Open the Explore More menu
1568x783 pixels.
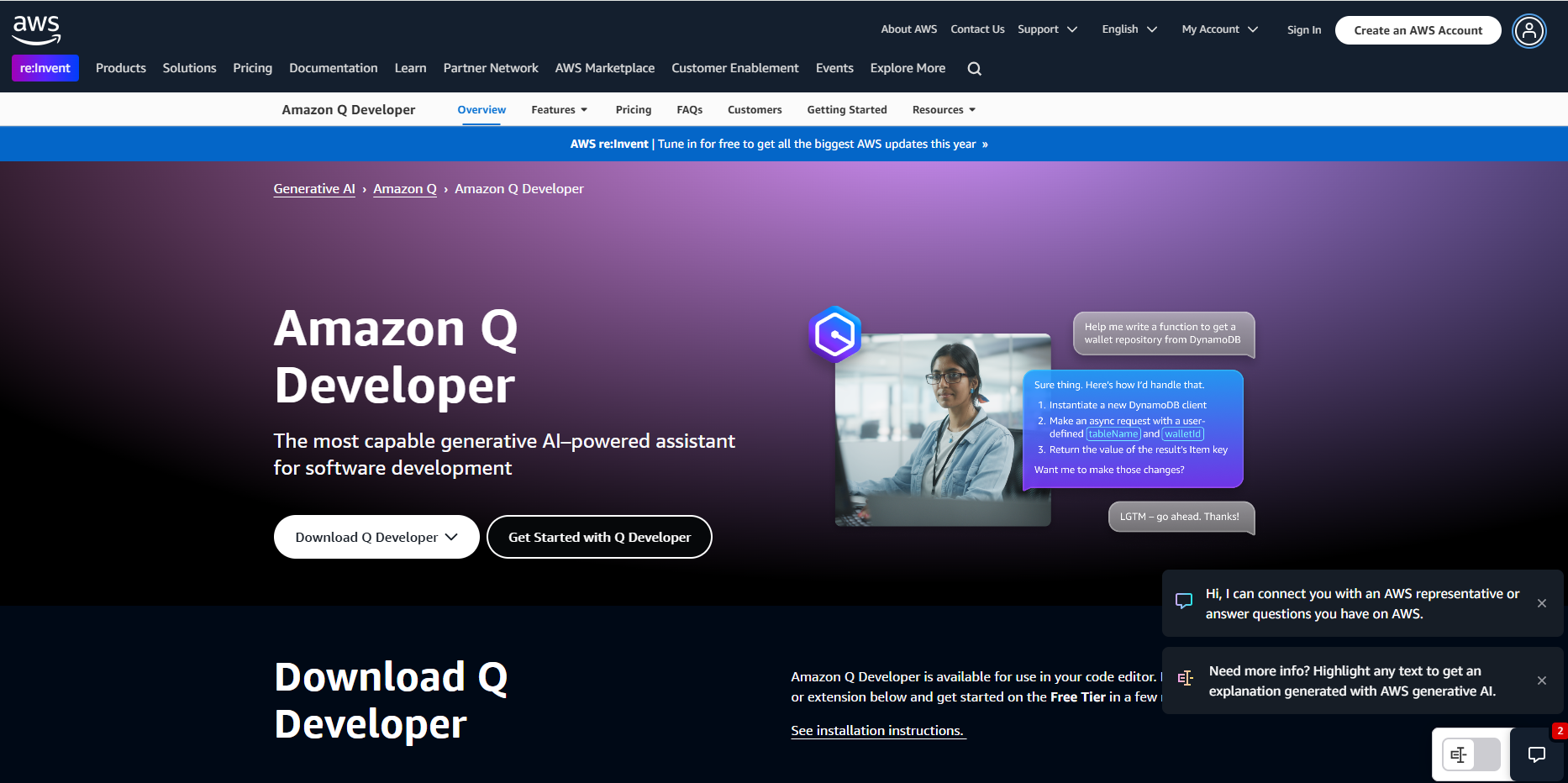908,68
